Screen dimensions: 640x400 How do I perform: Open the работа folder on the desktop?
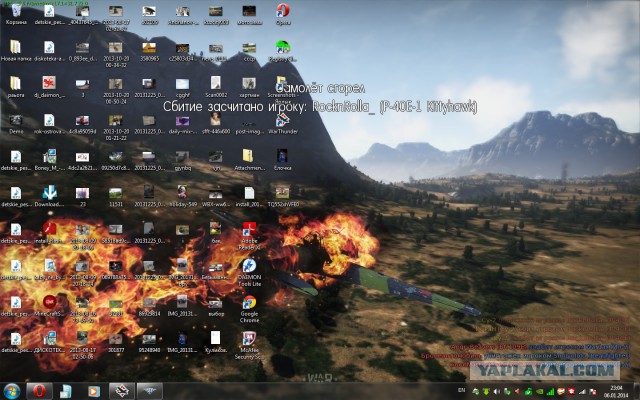tap(16, 87)
